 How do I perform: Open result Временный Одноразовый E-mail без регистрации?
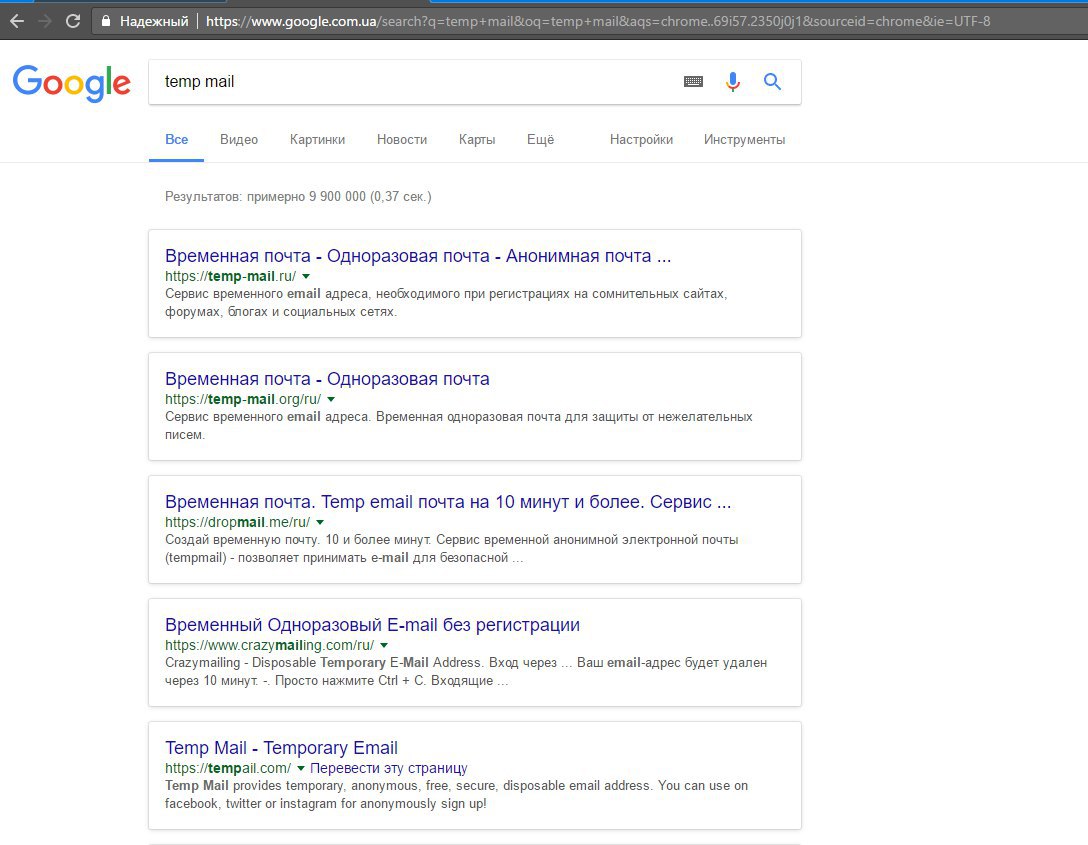(x=372, y=625)
